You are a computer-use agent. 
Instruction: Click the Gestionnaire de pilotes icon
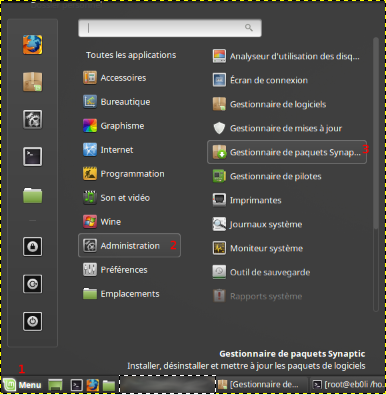tap(219, 176)
